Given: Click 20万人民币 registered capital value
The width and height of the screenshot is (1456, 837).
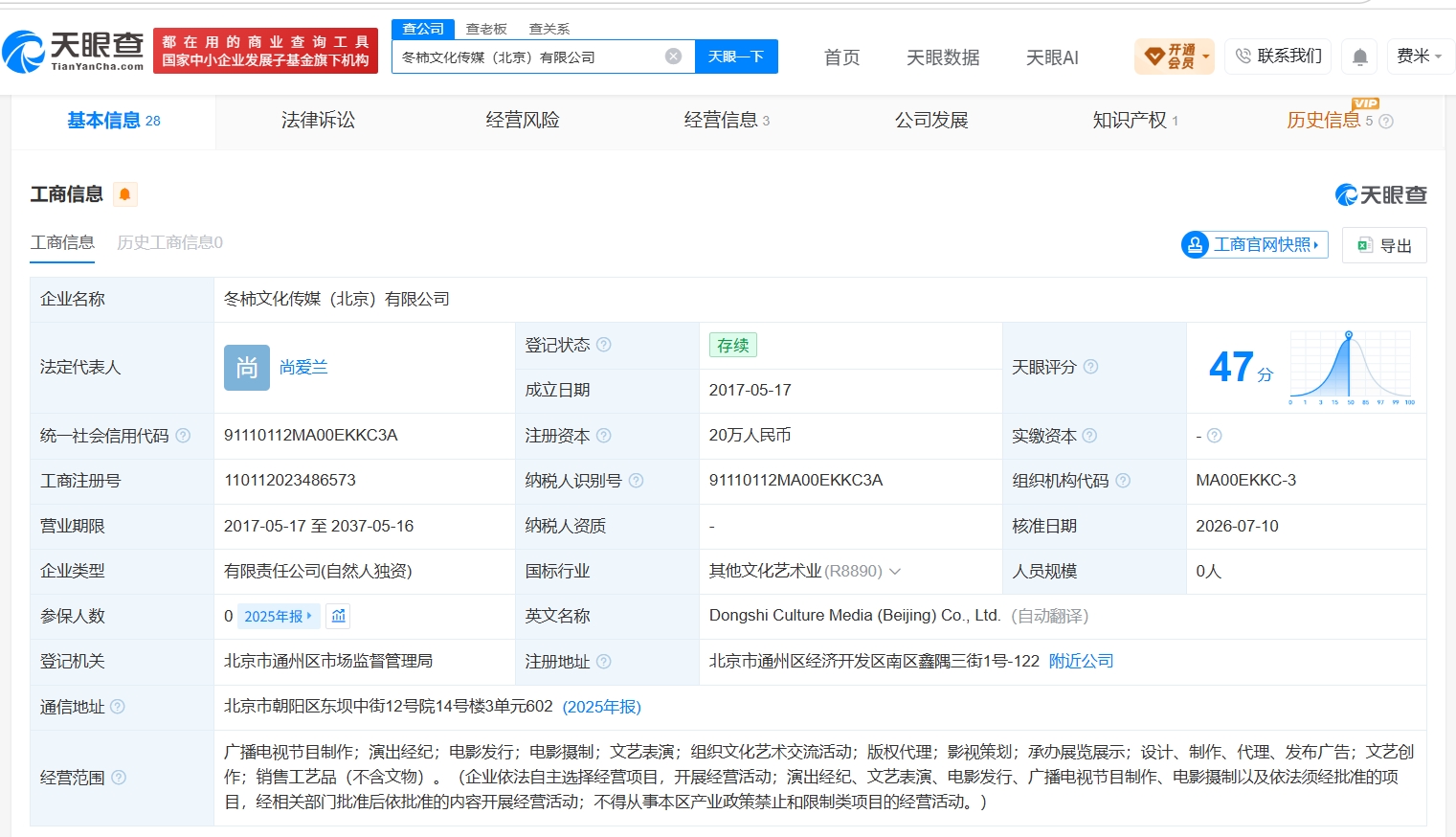Looking at the screenshot, I should pos(750,436).
